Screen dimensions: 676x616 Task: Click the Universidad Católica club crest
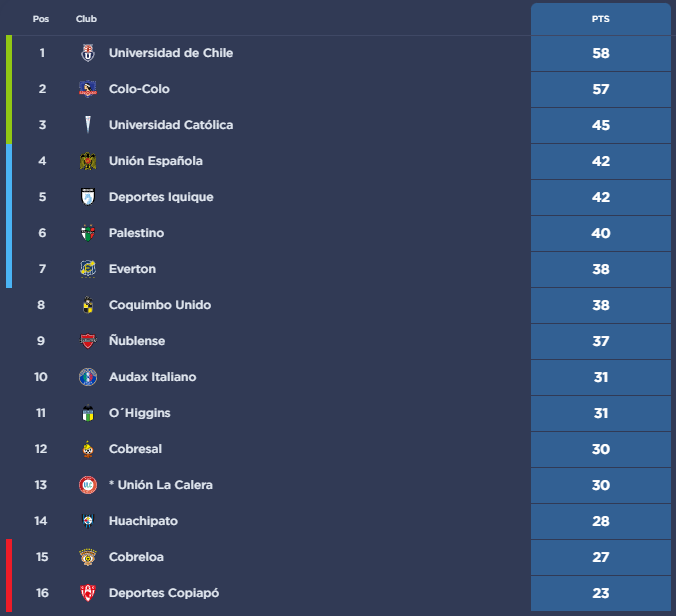[x=88, y=125]
